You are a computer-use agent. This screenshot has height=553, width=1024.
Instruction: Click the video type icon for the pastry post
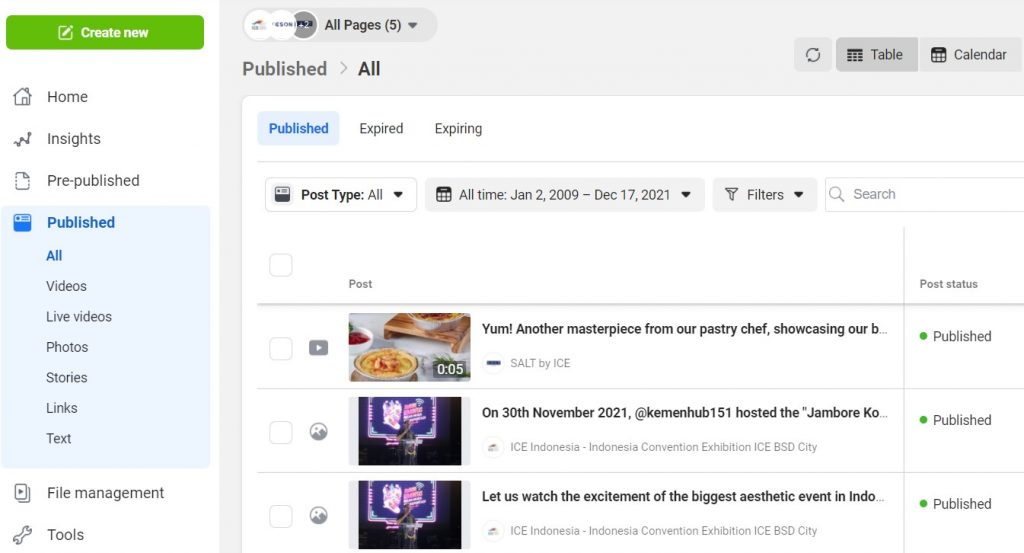[318, 348]
